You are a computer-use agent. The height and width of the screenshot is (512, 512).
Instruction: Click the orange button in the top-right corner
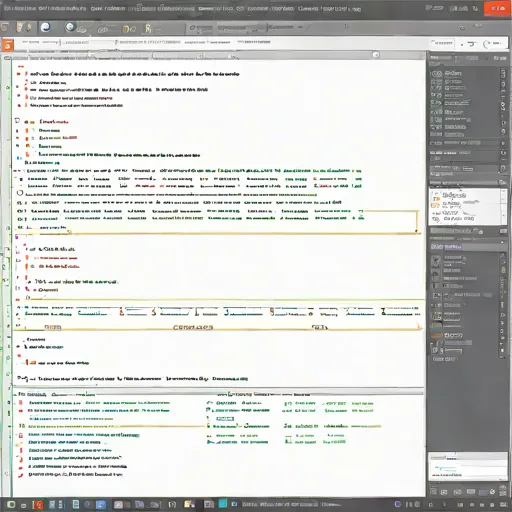point(497,8)
